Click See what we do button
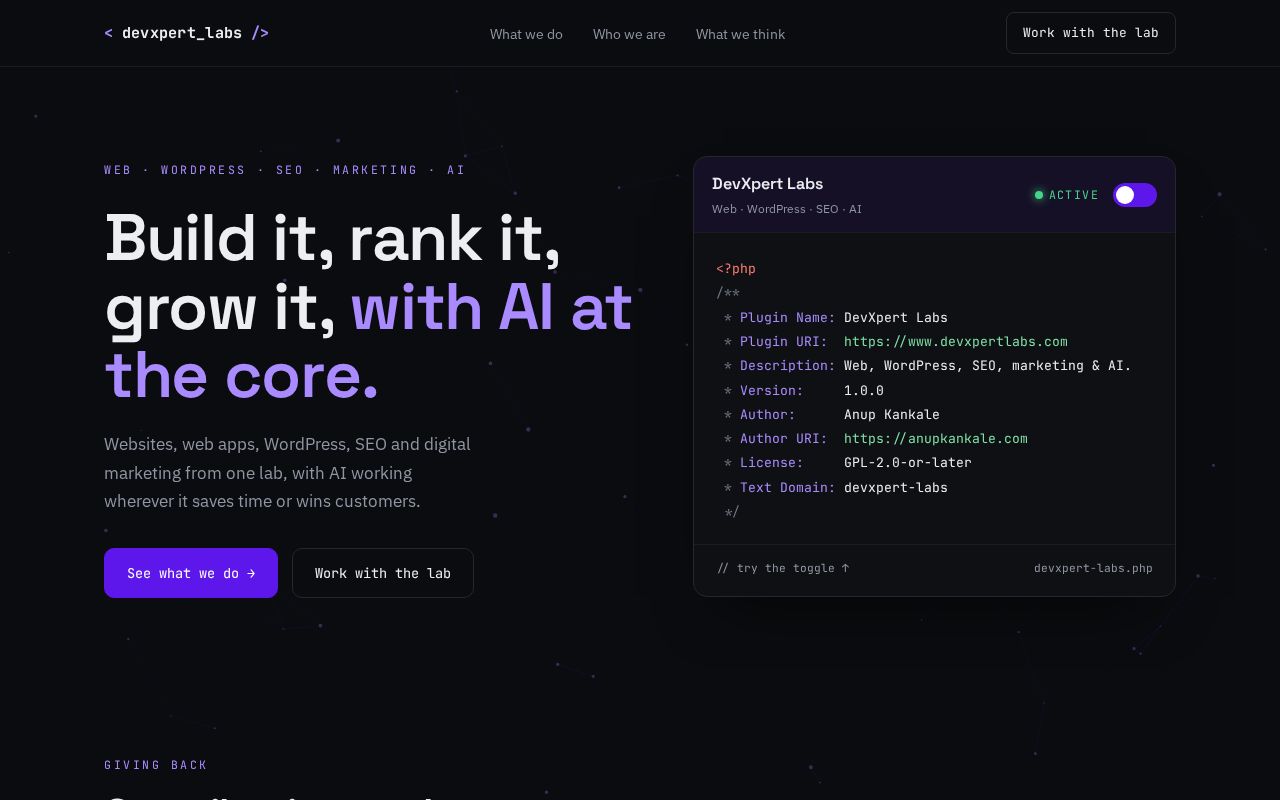Screen dimensions: 1280x800 191,573
